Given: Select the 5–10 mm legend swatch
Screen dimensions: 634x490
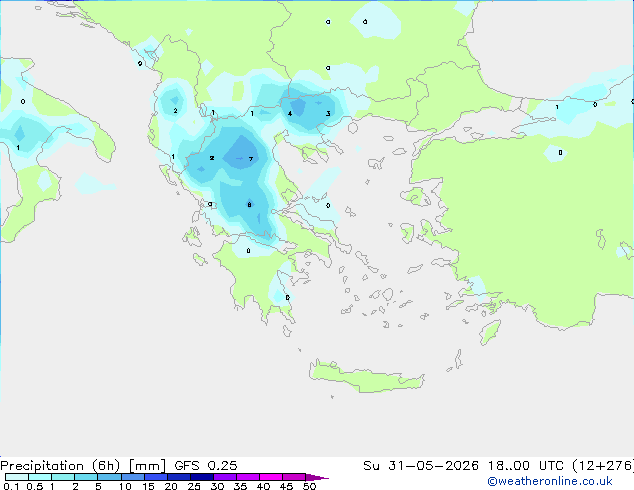Looking at the screenshot, I should point(109,477).
